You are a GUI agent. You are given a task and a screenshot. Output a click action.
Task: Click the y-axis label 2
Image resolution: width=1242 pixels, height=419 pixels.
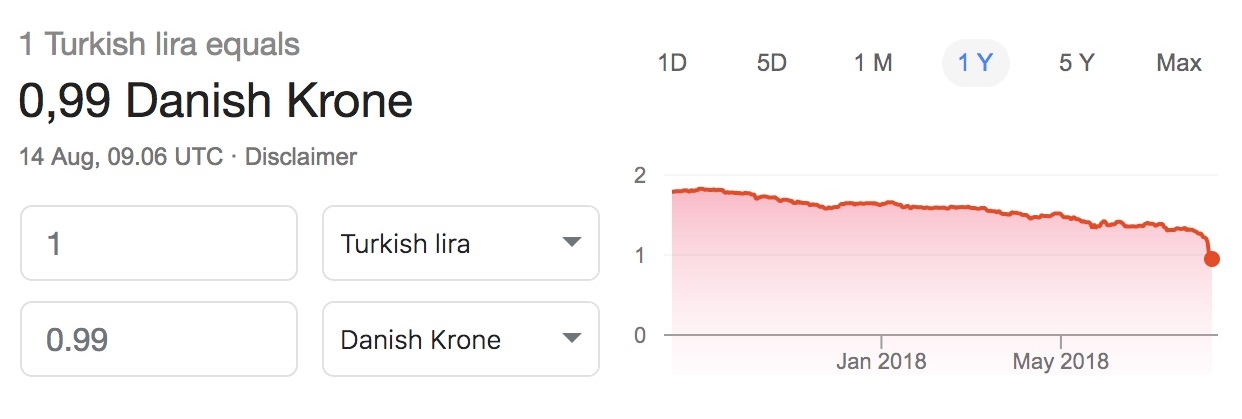[641, 176]
